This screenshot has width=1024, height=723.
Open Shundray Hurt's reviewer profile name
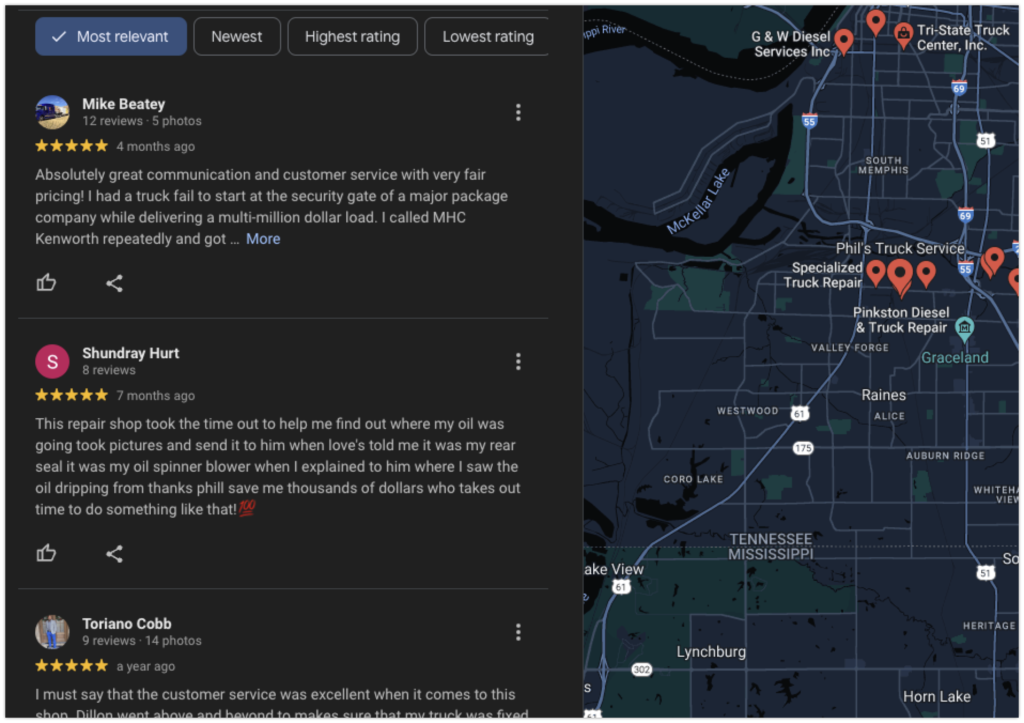click(x=131, y=353)
